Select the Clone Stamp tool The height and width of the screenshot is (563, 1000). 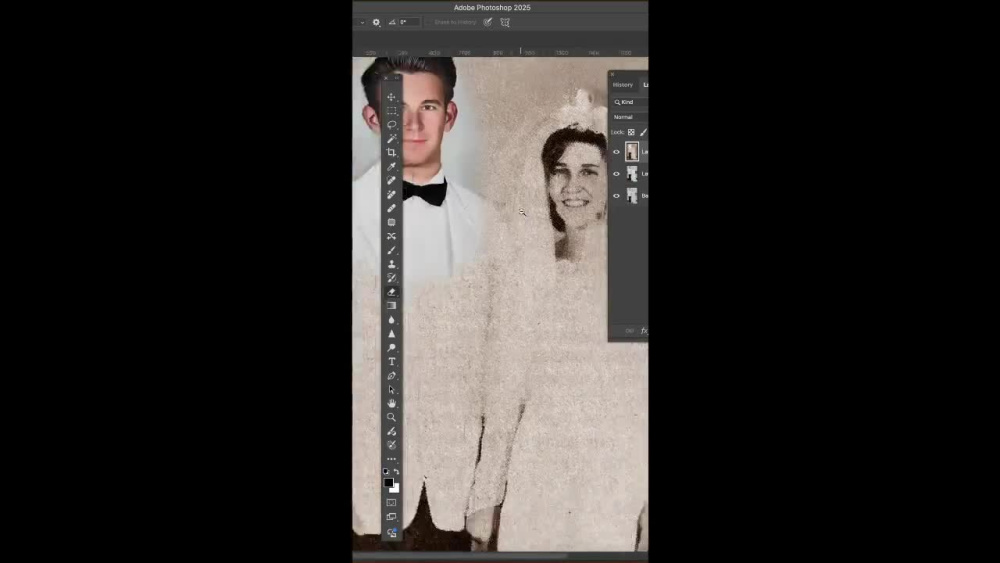click(x=392, y=264)
